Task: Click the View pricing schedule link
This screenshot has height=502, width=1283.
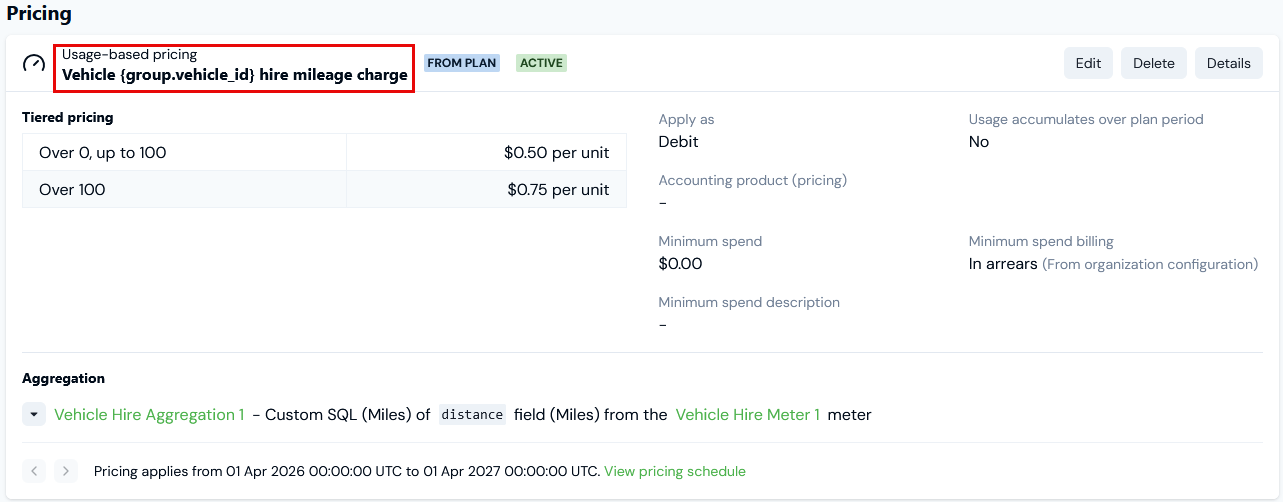Action: (x=675, y=471)
